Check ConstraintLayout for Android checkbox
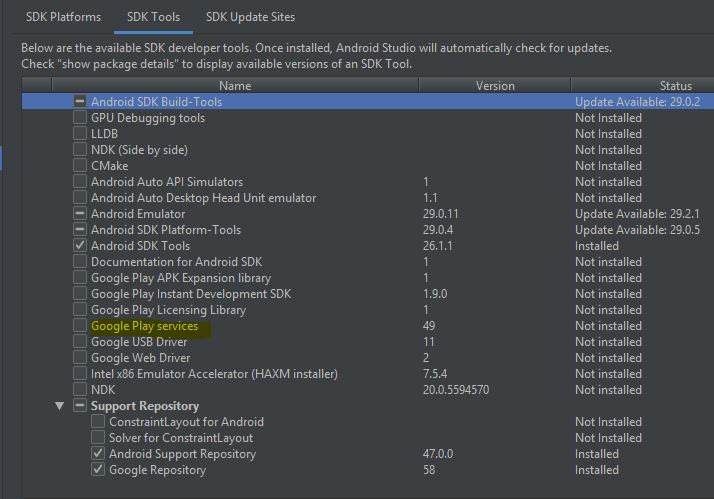Viewport: 714px width, 499px height. (98, 422)
